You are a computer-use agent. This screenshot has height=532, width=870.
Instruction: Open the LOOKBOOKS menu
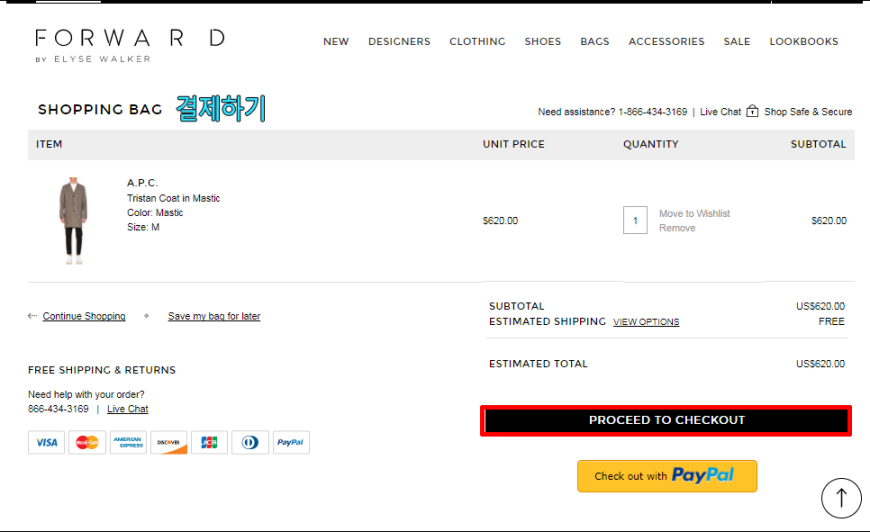point(804,42)
